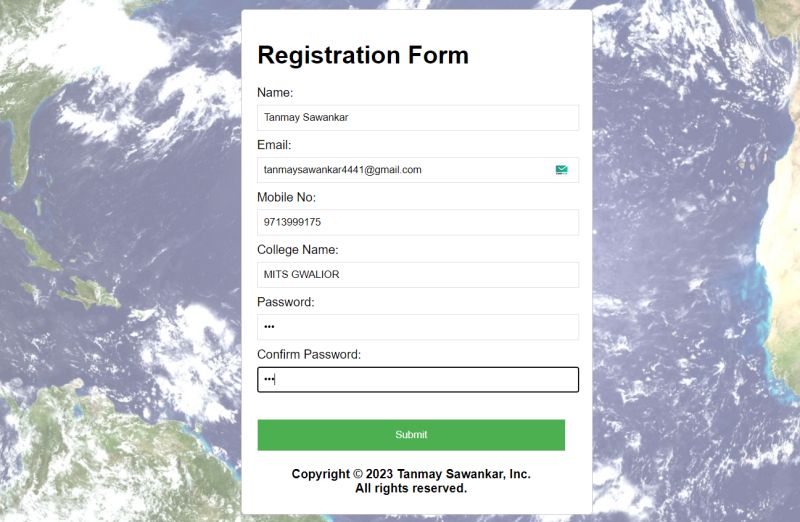Click the green envelope icon in Email field
Image resolution: width=800 pixels, height=522 pixels.
coord(561,170)
